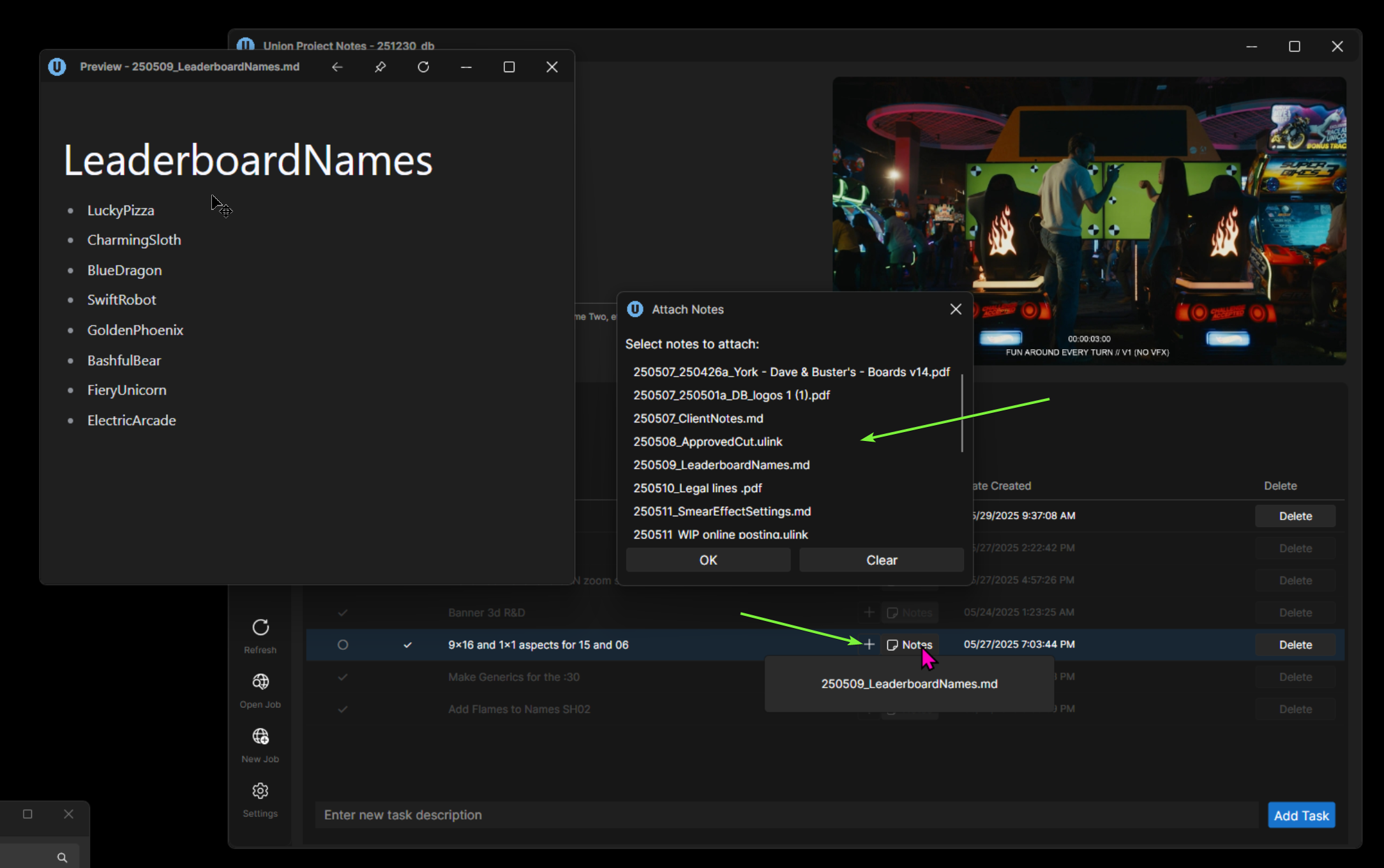Close the Attach Notes dialog
The image size is (1384, 868).
point(956,309)
